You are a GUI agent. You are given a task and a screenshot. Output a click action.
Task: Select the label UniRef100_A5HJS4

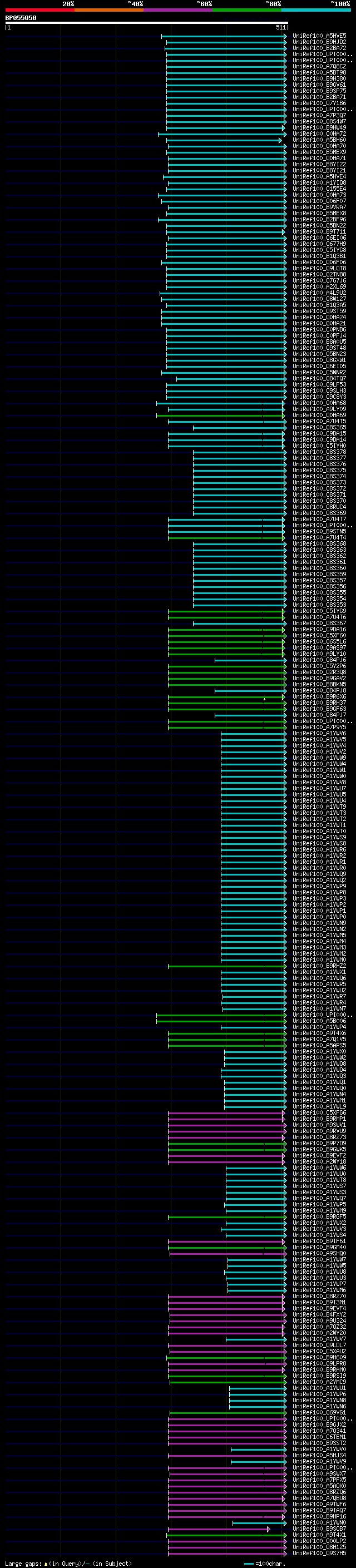(319, 1455)
